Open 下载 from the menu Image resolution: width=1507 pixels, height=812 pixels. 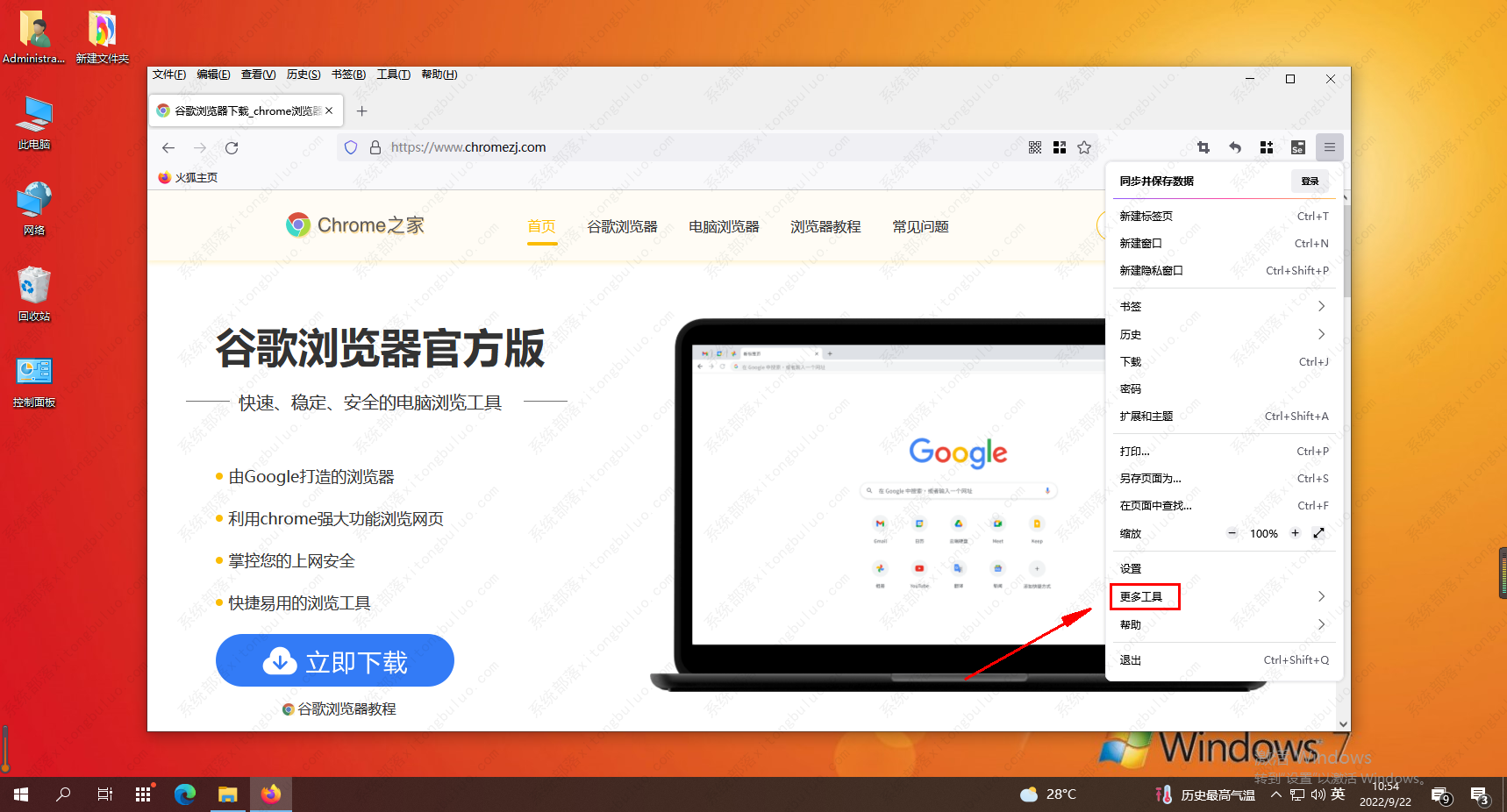(1223, 361)
